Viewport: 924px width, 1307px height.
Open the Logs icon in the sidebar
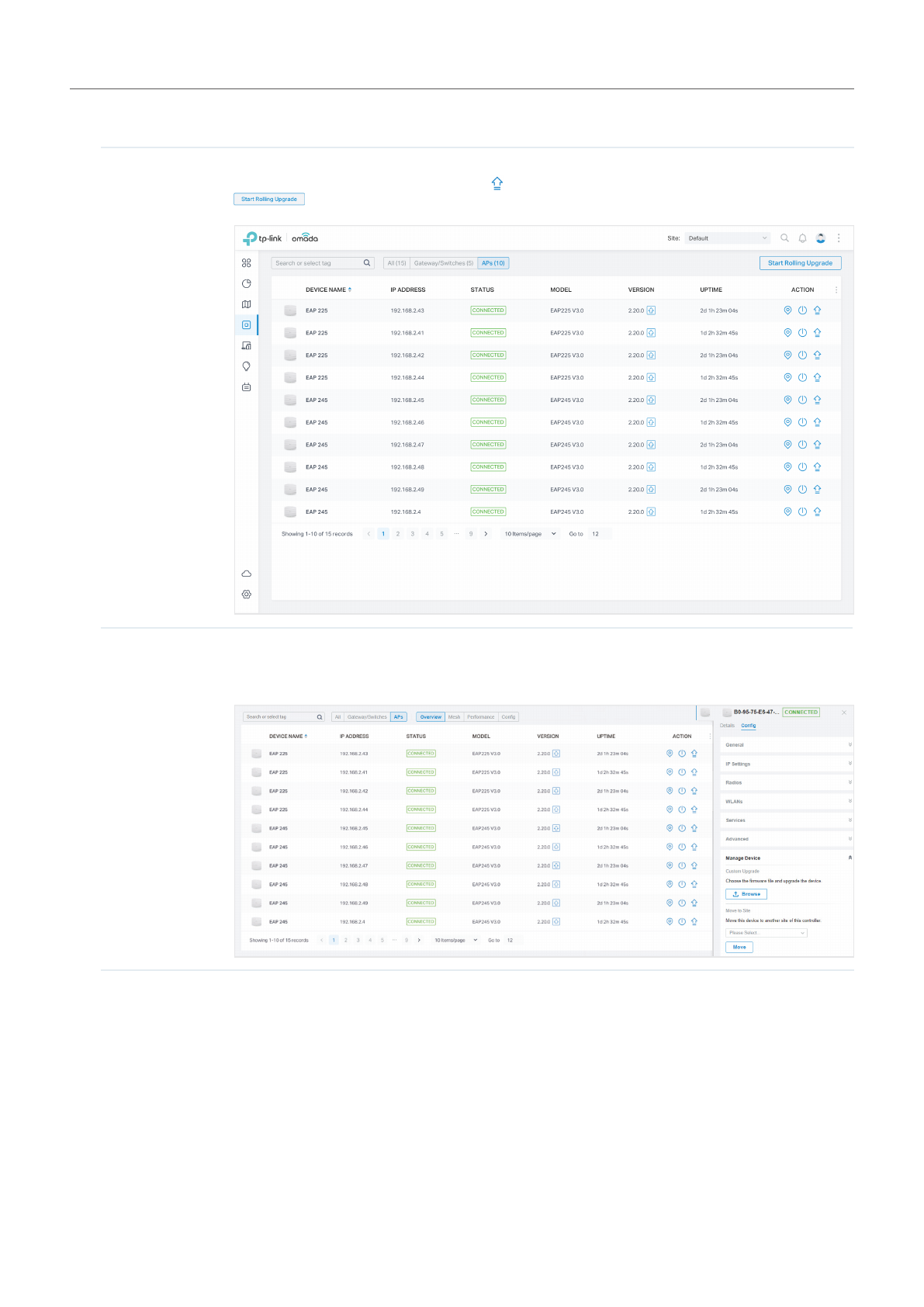click(246, 387)
